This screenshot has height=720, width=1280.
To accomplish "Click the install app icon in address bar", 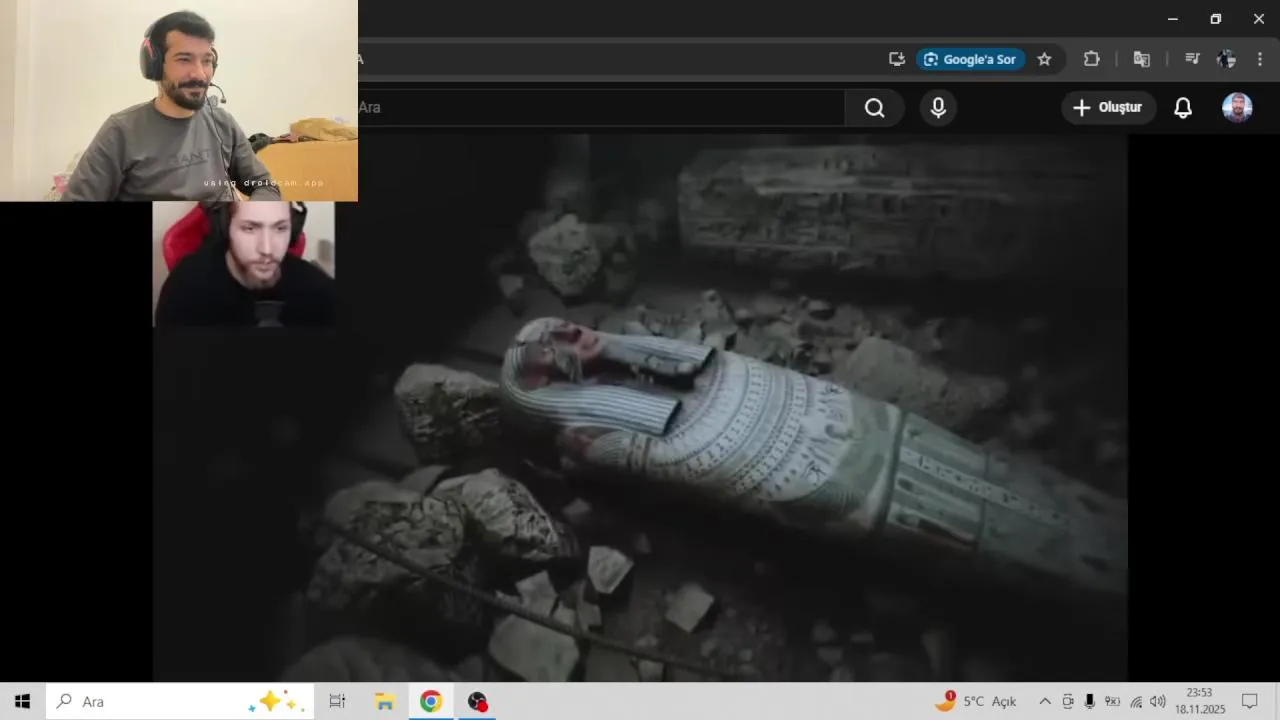I will click(897, 59).
